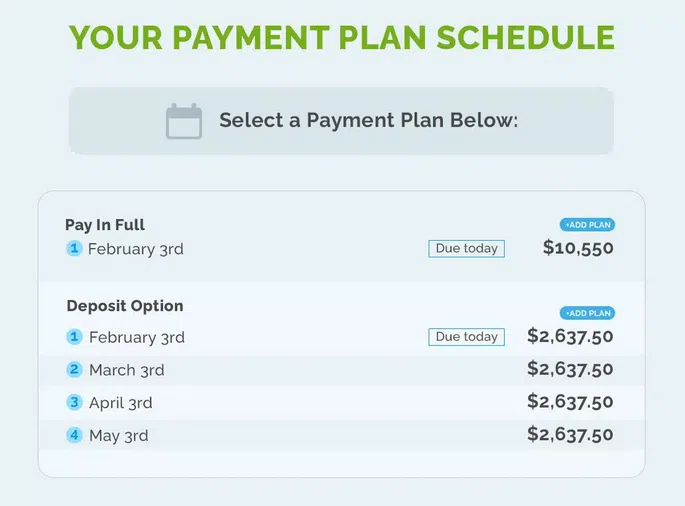685x506 pixels.
Task: Select the number 3 badge beside April 3rd
Action: pos(74,402)
